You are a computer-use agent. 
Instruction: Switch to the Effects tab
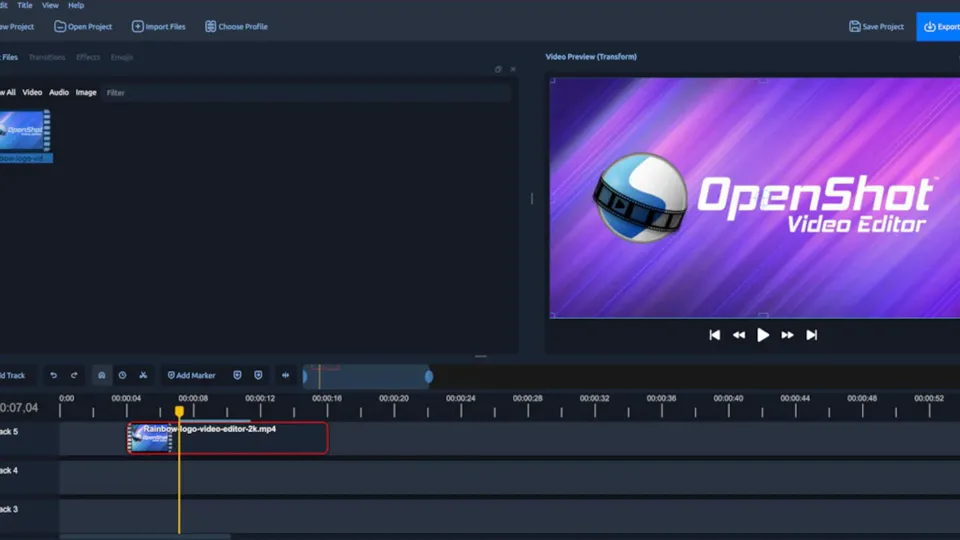click(88, 57)
